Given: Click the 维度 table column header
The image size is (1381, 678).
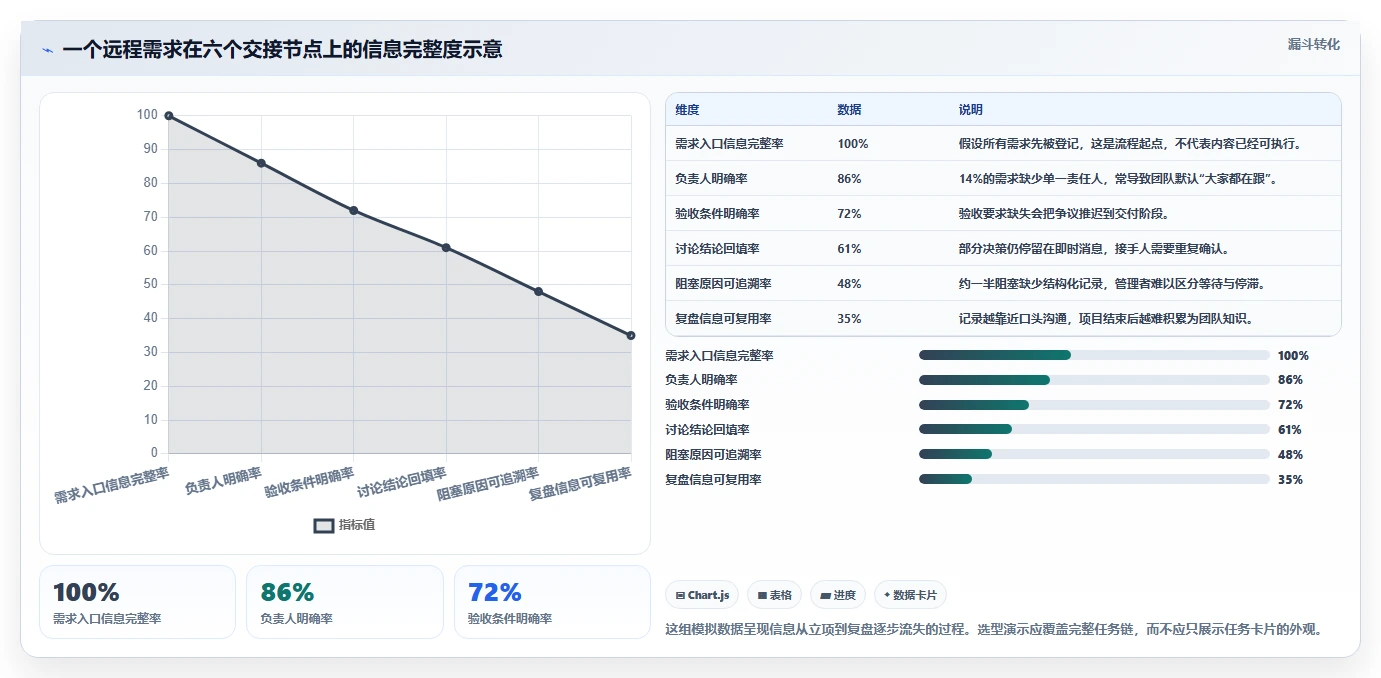Looking at the screenshot, I should 688,110.
